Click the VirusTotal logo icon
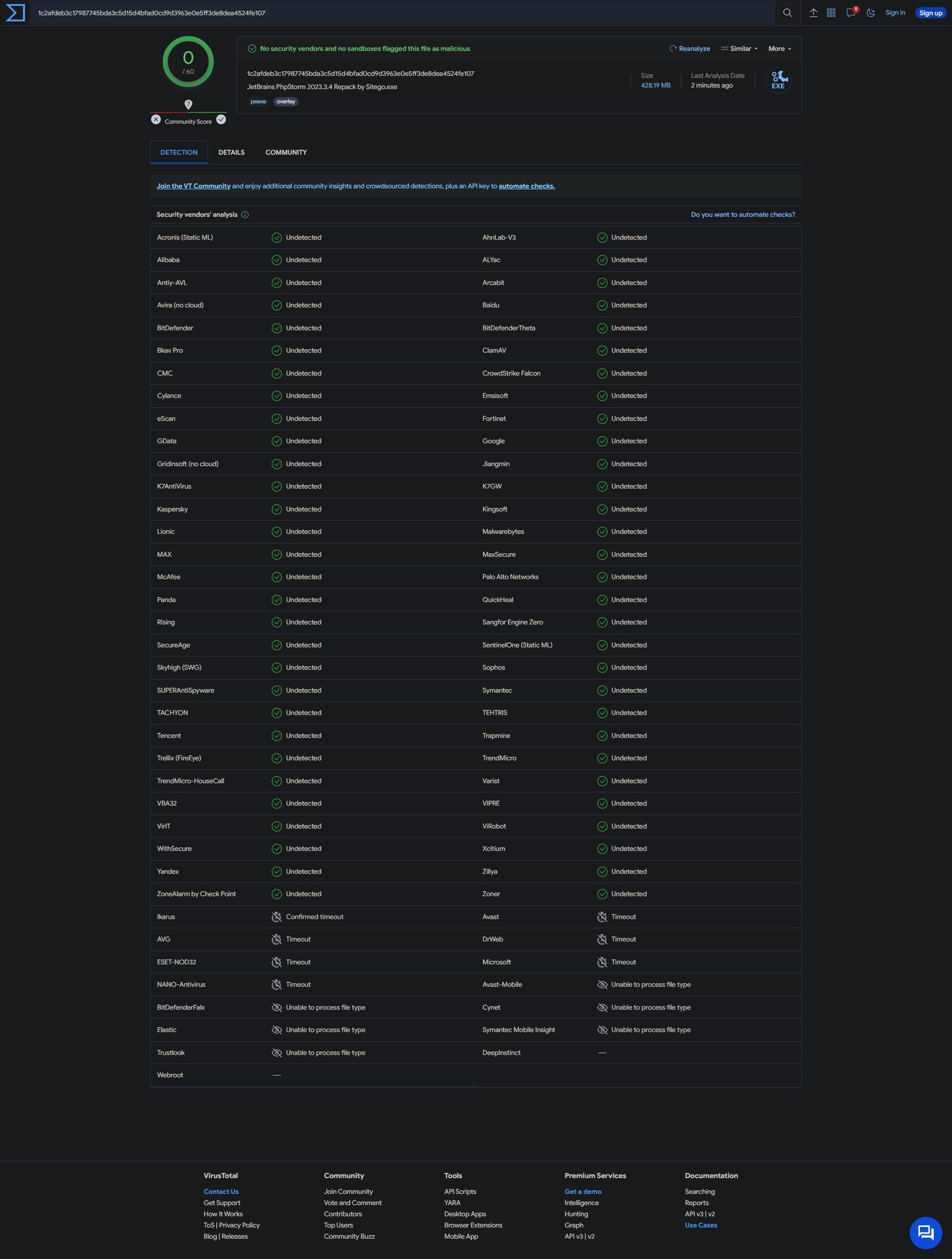 pos(15,13)
